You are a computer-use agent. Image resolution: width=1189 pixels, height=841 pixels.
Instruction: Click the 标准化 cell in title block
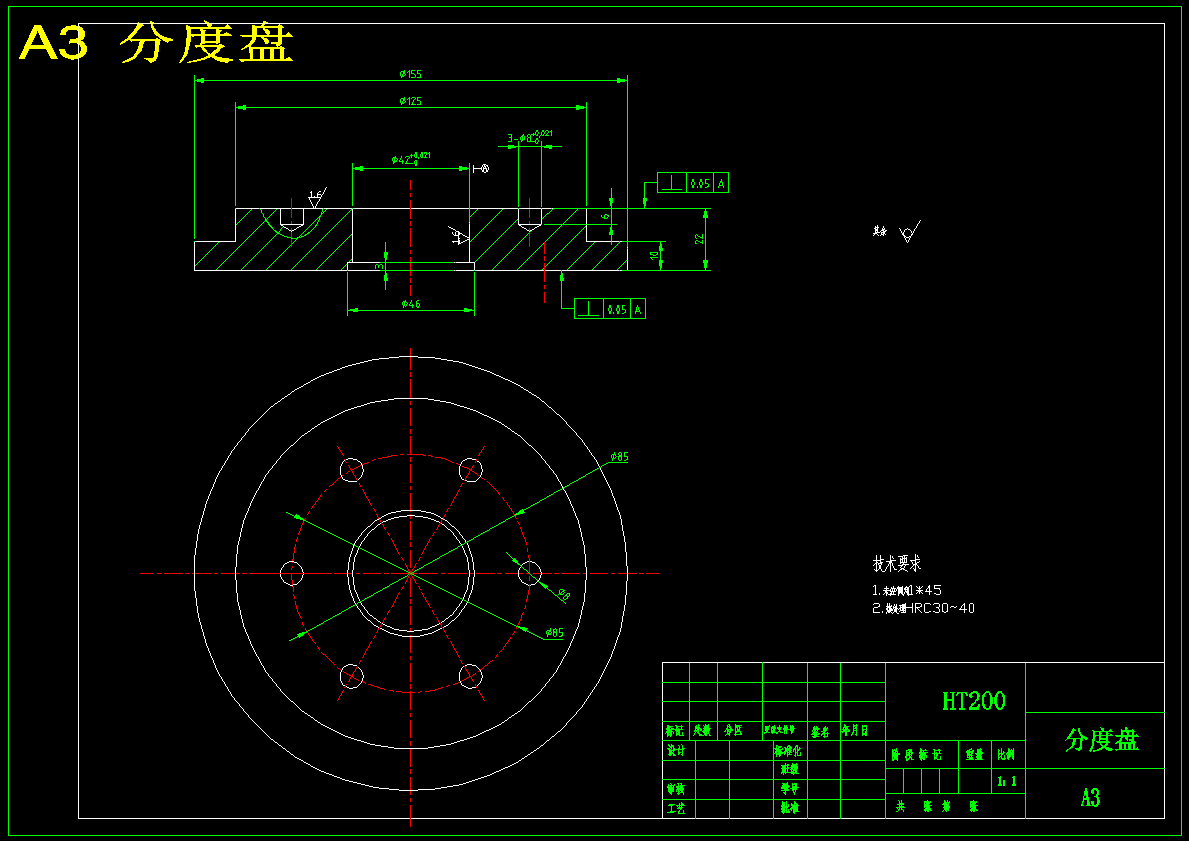[787, 751]
